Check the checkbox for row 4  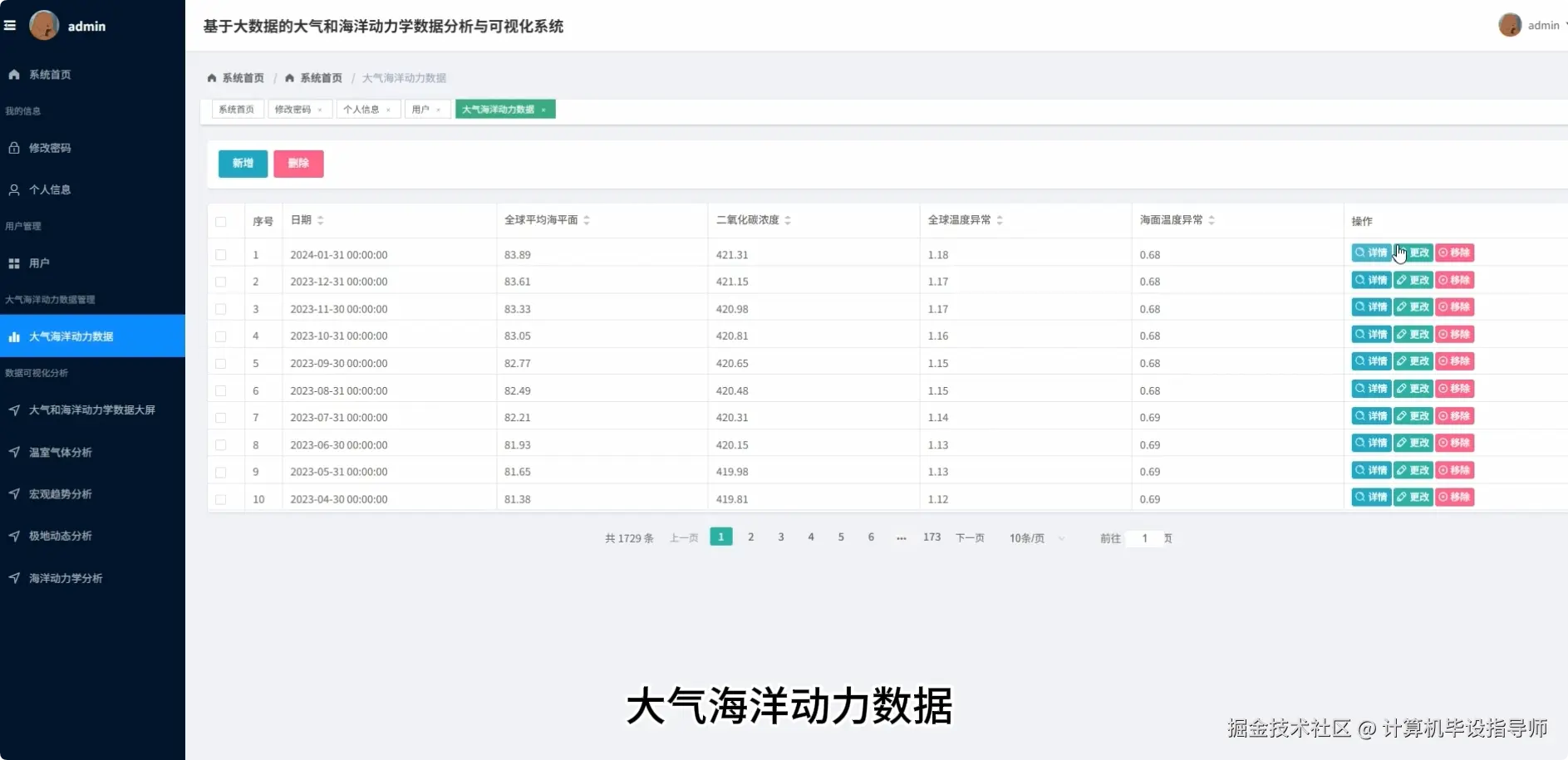point(221,336)
